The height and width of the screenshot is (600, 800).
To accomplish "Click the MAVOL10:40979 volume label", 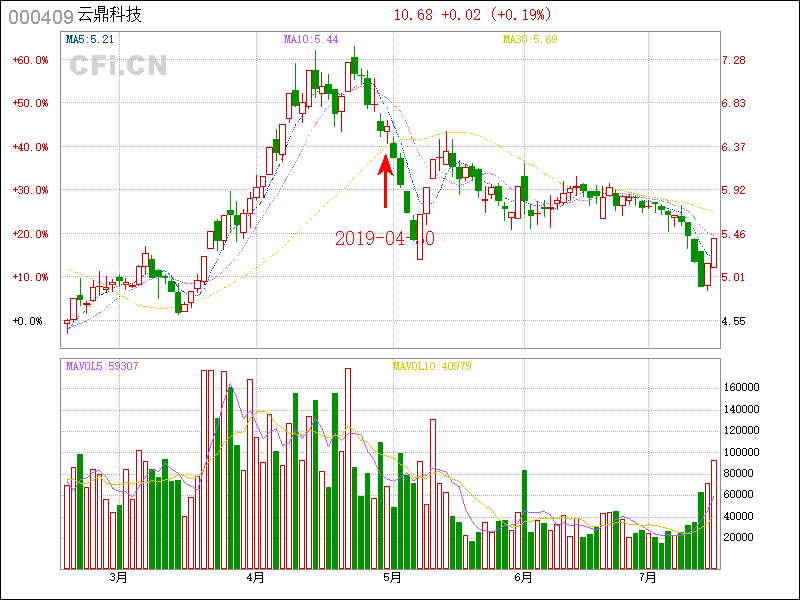I will [x=431, y=366].
